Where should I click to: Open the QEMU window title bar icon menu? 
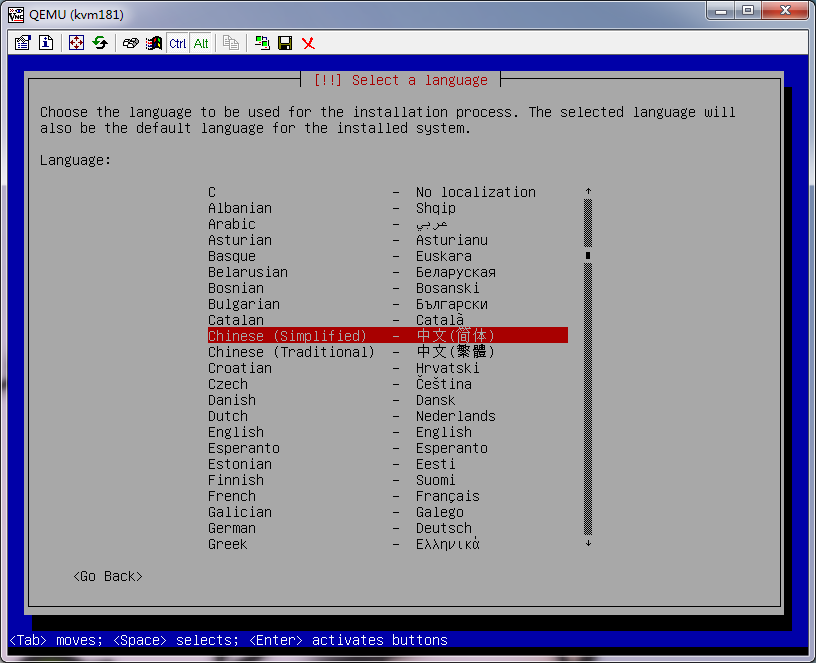(x=16, y=13)
